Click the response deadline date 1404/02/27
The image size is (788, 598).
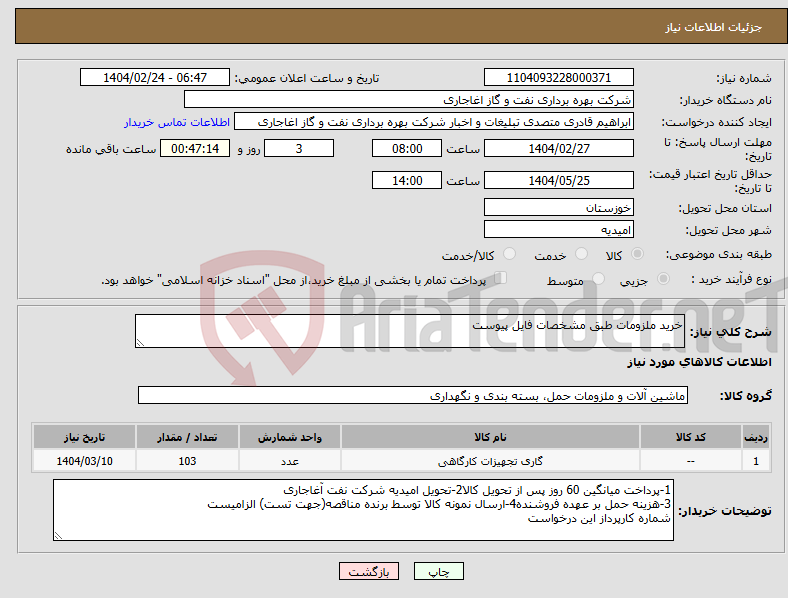(x=559, y=148)
